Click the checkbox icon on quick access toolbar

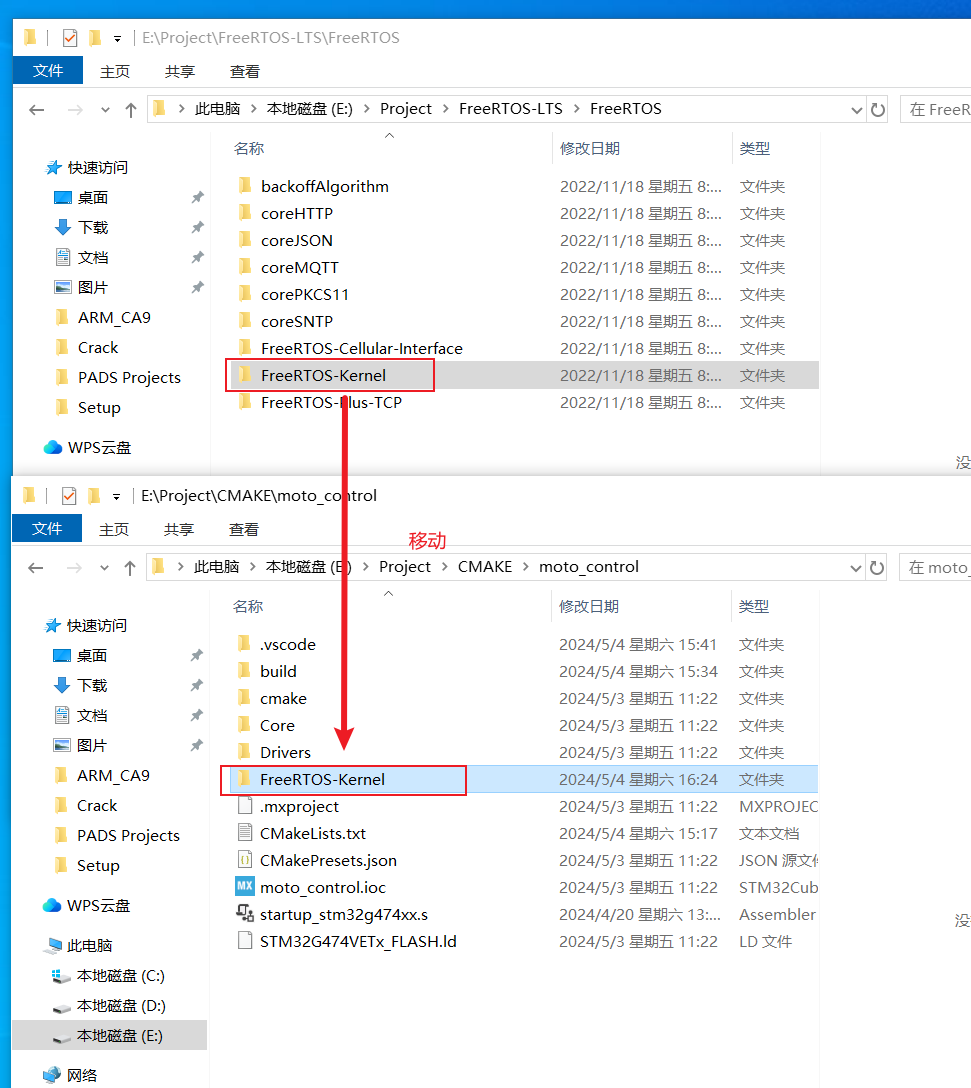click(68, 494)
